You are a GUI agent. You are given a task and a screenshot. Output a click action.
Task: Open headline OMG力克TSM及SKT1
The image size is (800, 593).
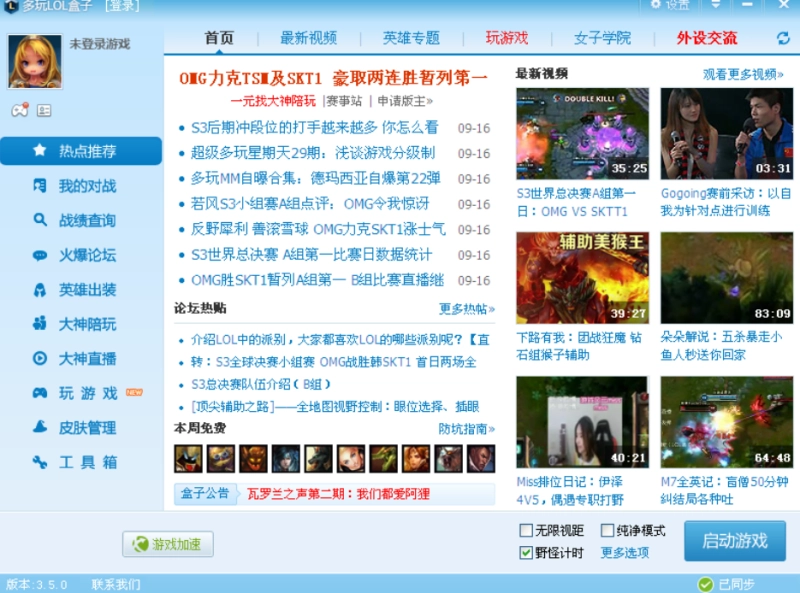333,78
